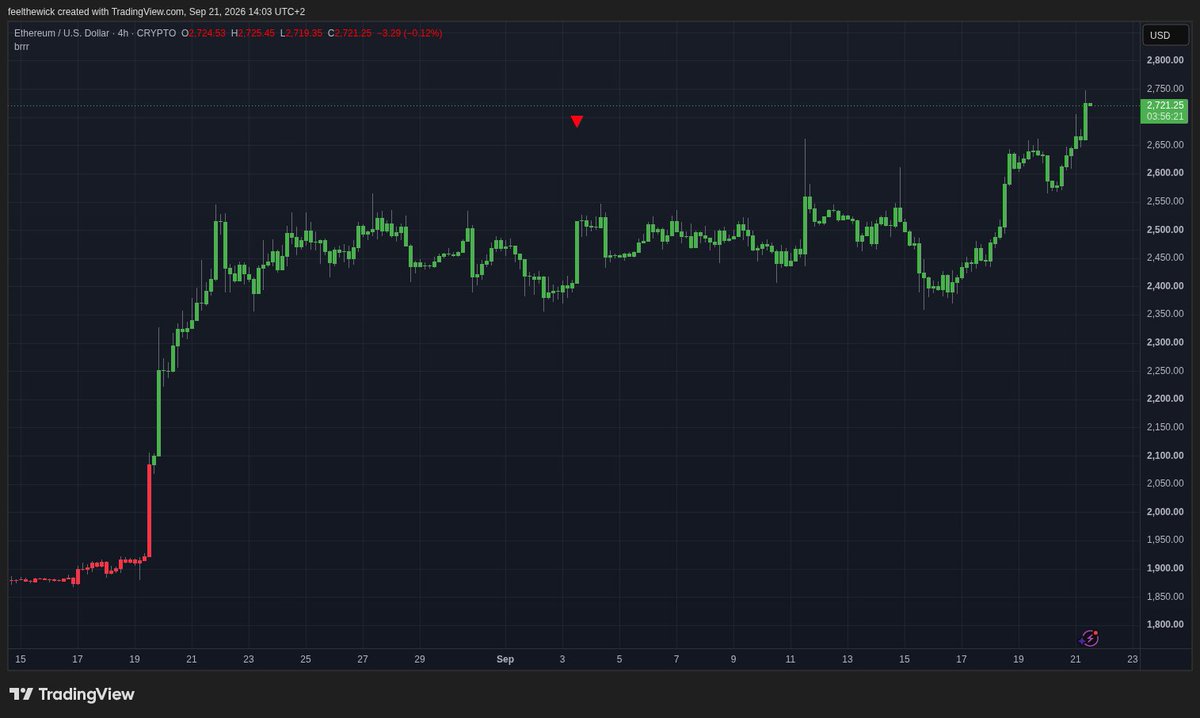Select the brrr indicator label
The height and width of the screenshot is (718, 1200).
point(22,46)
